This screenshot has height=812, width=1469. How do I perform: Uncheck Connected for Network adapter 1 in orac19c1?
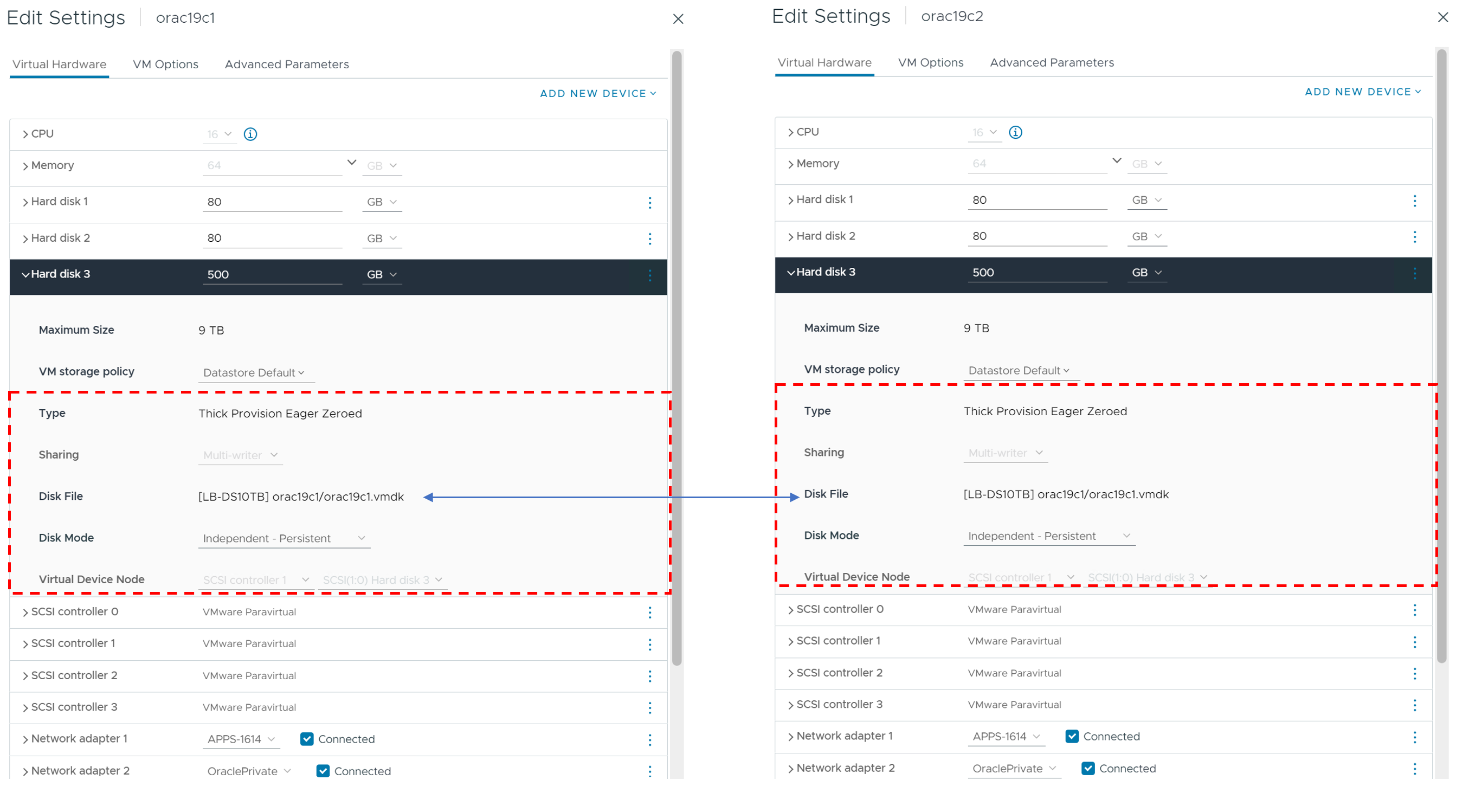307,739
